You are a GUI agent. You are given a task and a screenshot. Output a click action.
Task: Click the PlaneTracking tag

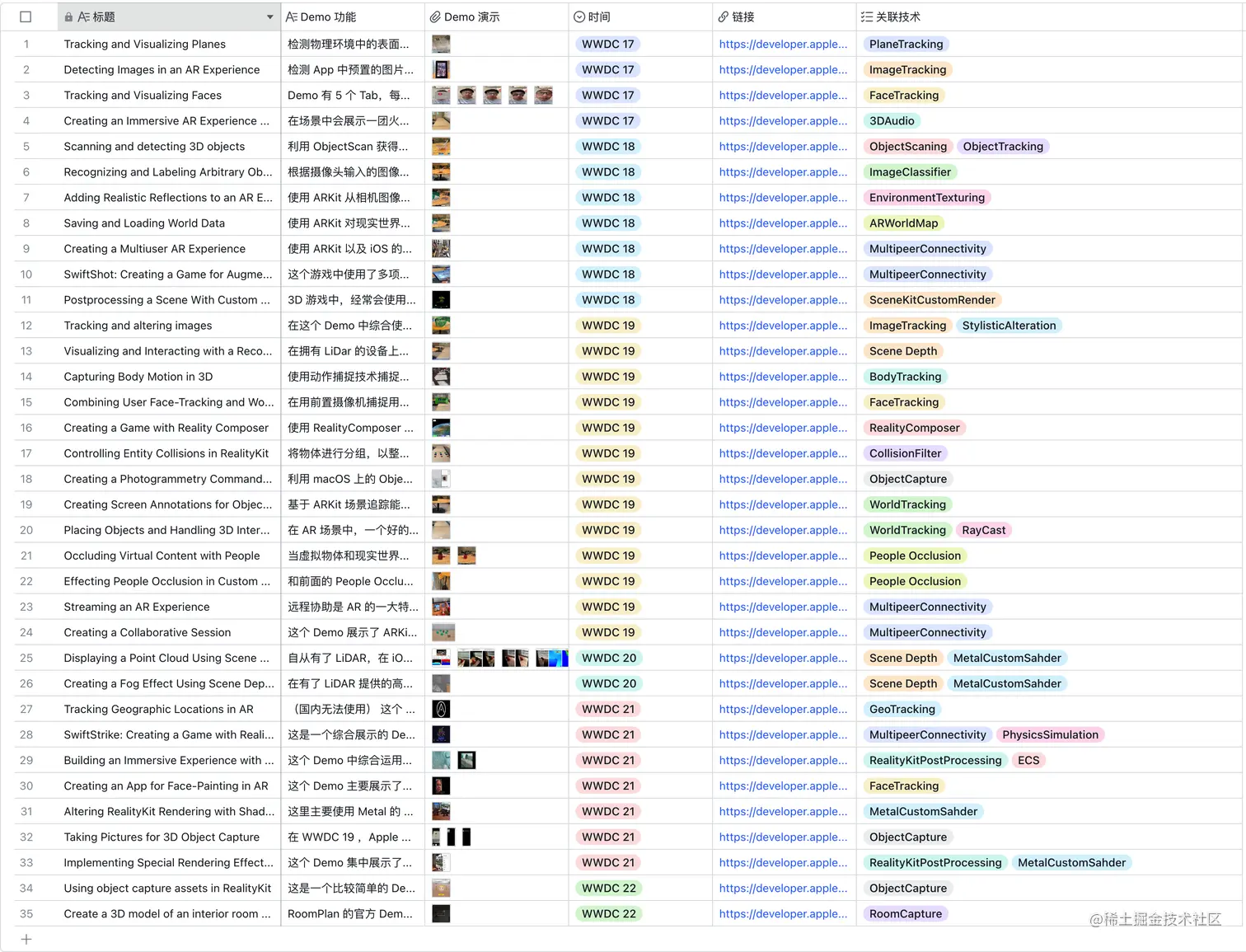[x=906, y=45]
